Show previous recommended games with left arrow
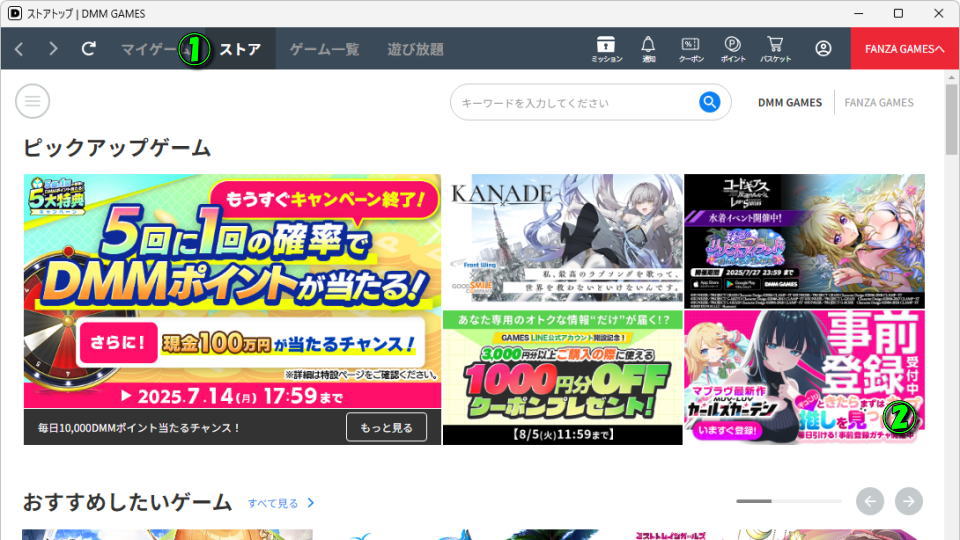The image size is (960, 540). pos(870,501)
